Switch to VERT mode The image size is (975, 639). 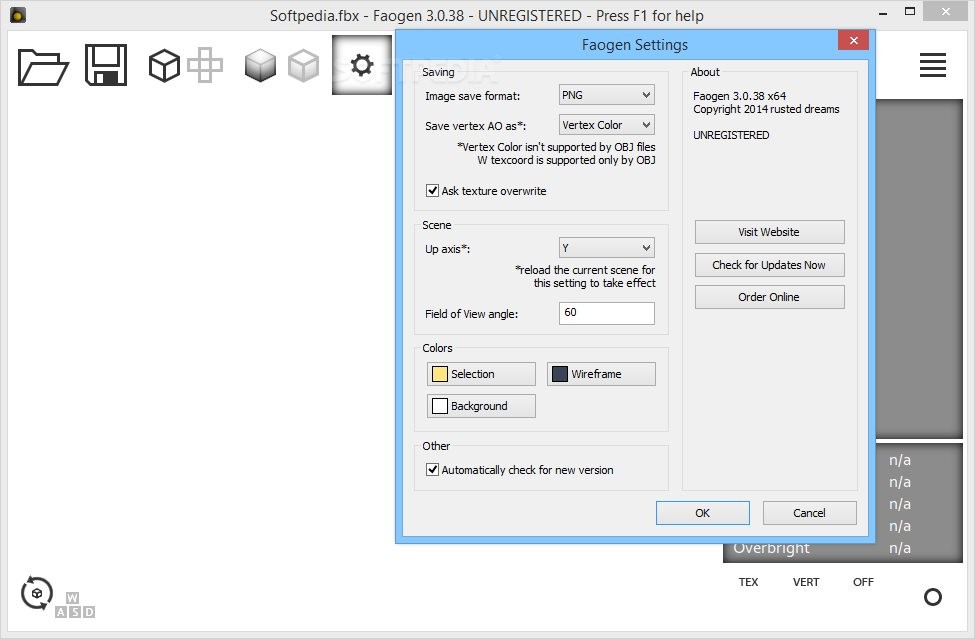[806, 582]
